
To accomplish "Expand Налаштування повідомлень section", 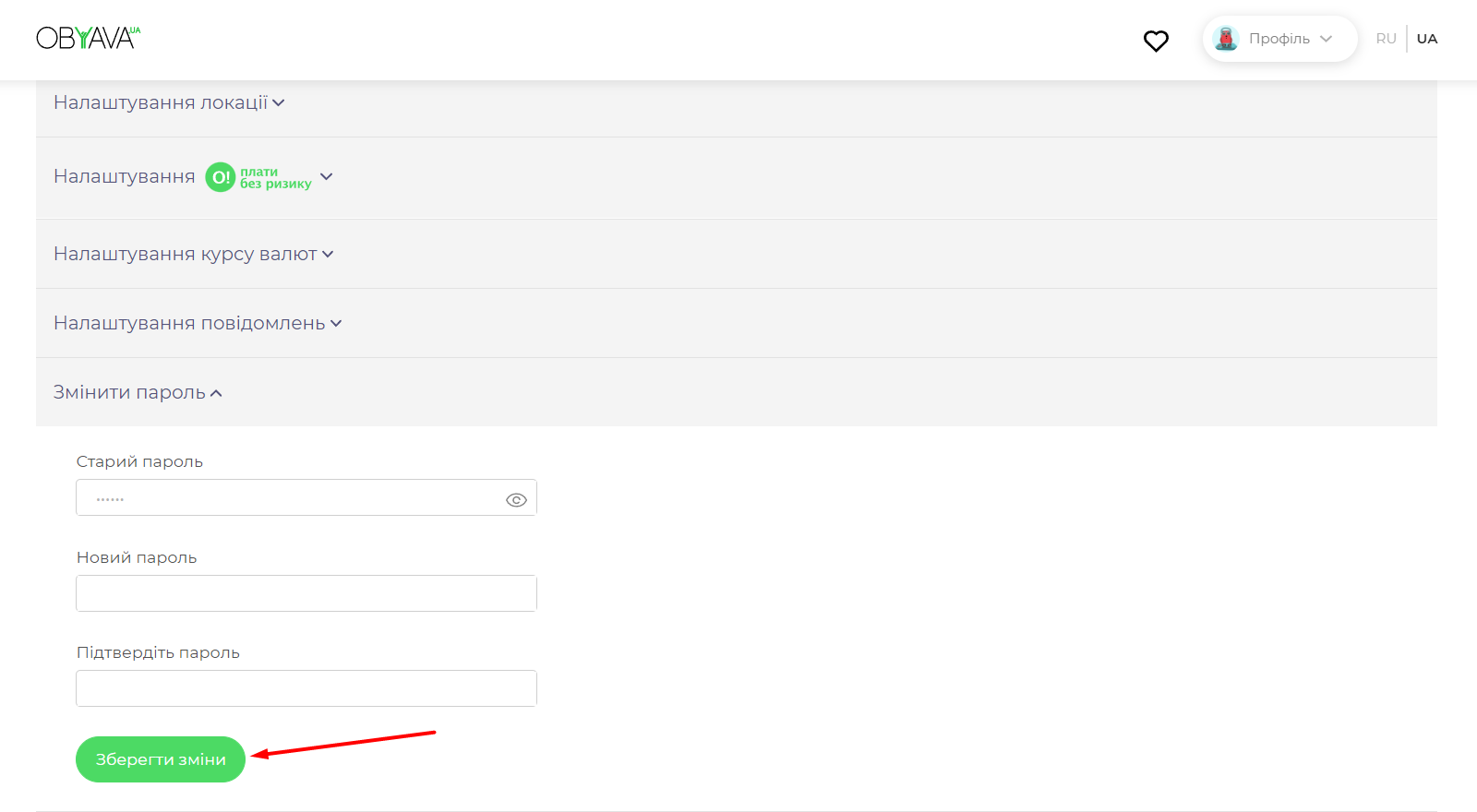I will pyautogui.click(x=189, y=323).
